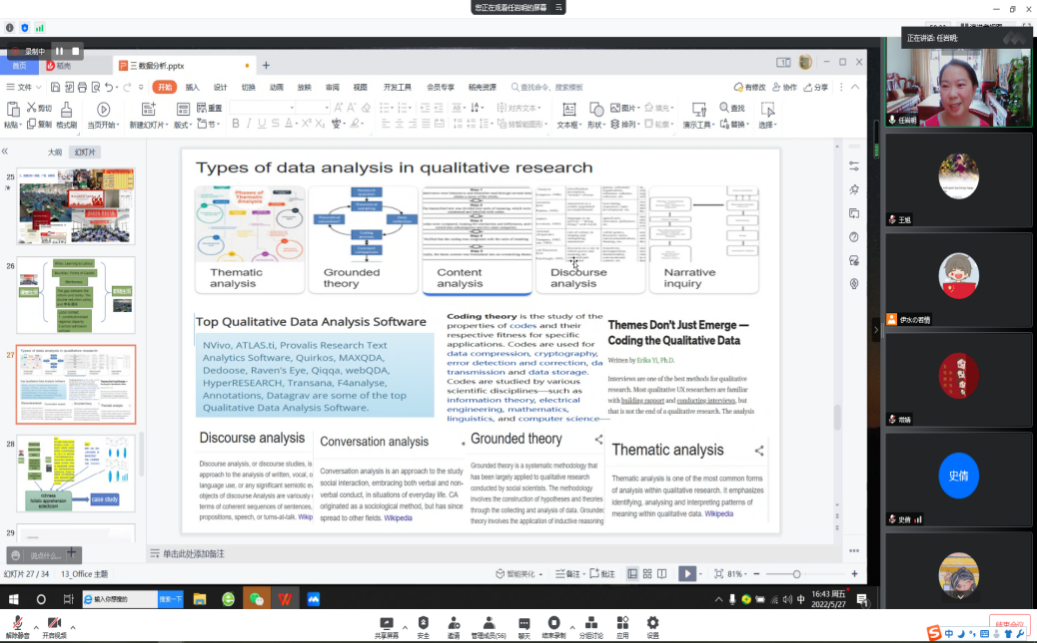Click the Shapes (形状) icon

[596, 109]
